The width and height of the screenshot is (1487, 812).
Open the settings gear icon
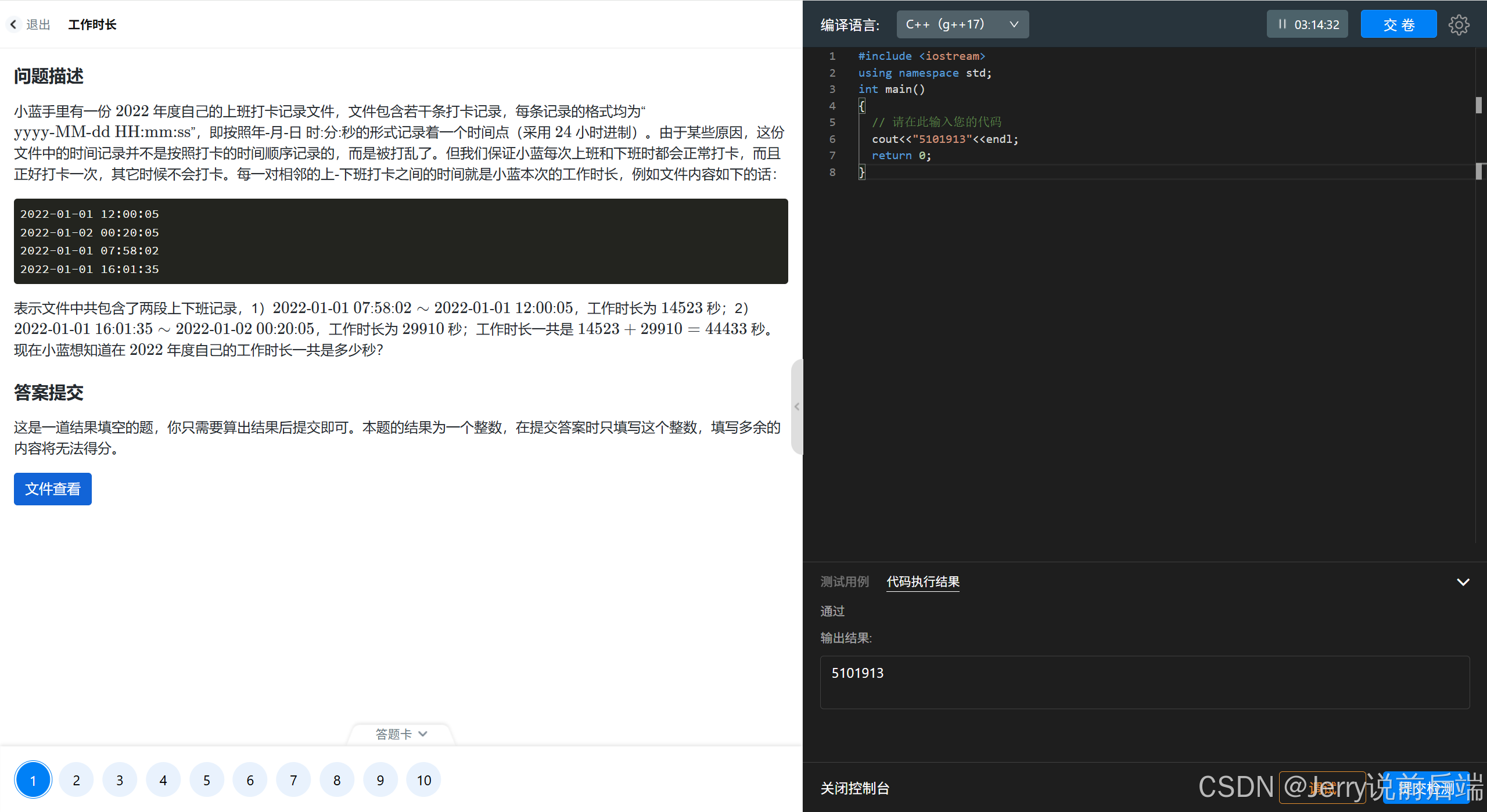click(1459, 24)
